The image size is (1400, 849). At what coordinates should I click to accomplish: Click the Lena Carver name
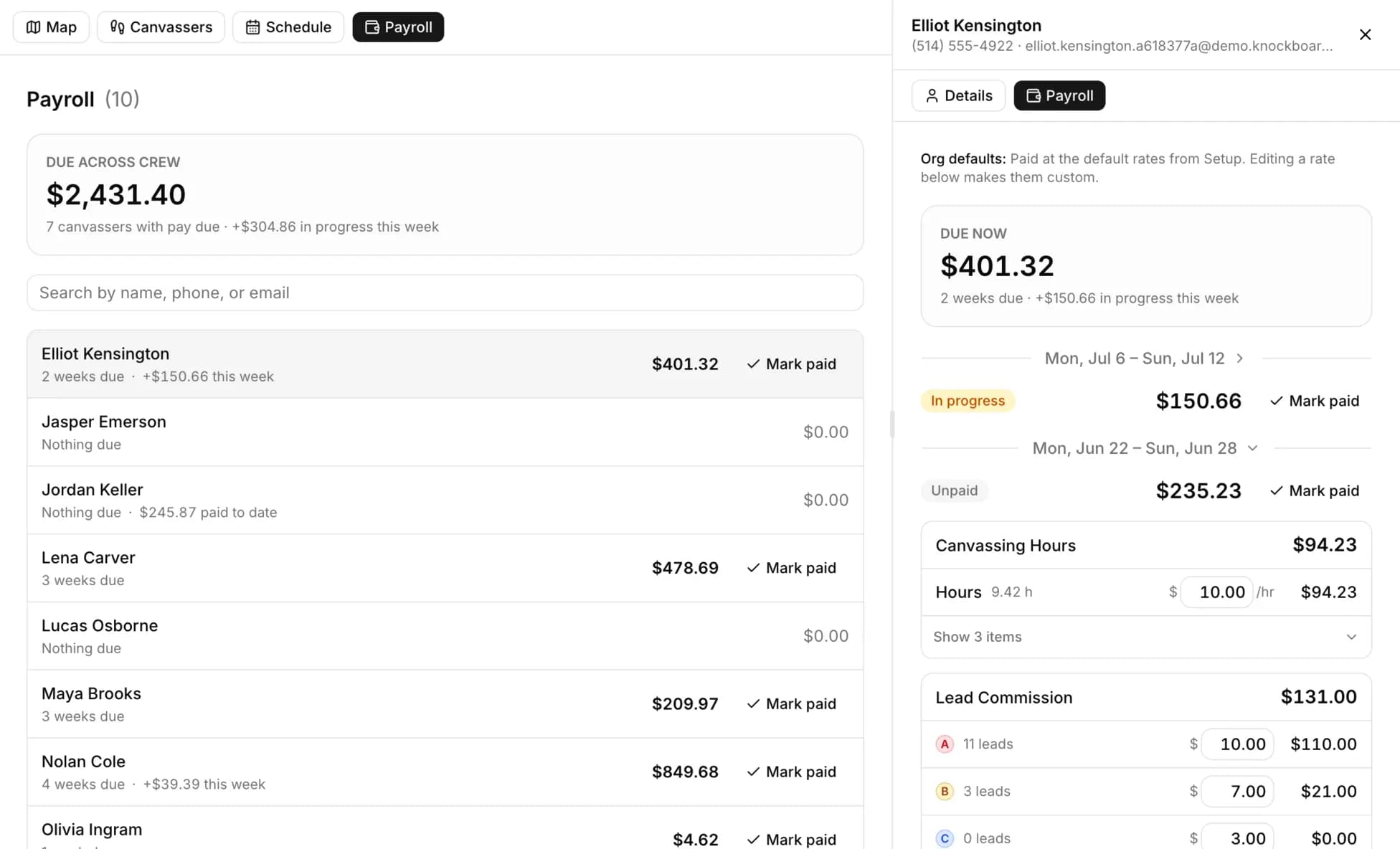click(x=88, y=558)
